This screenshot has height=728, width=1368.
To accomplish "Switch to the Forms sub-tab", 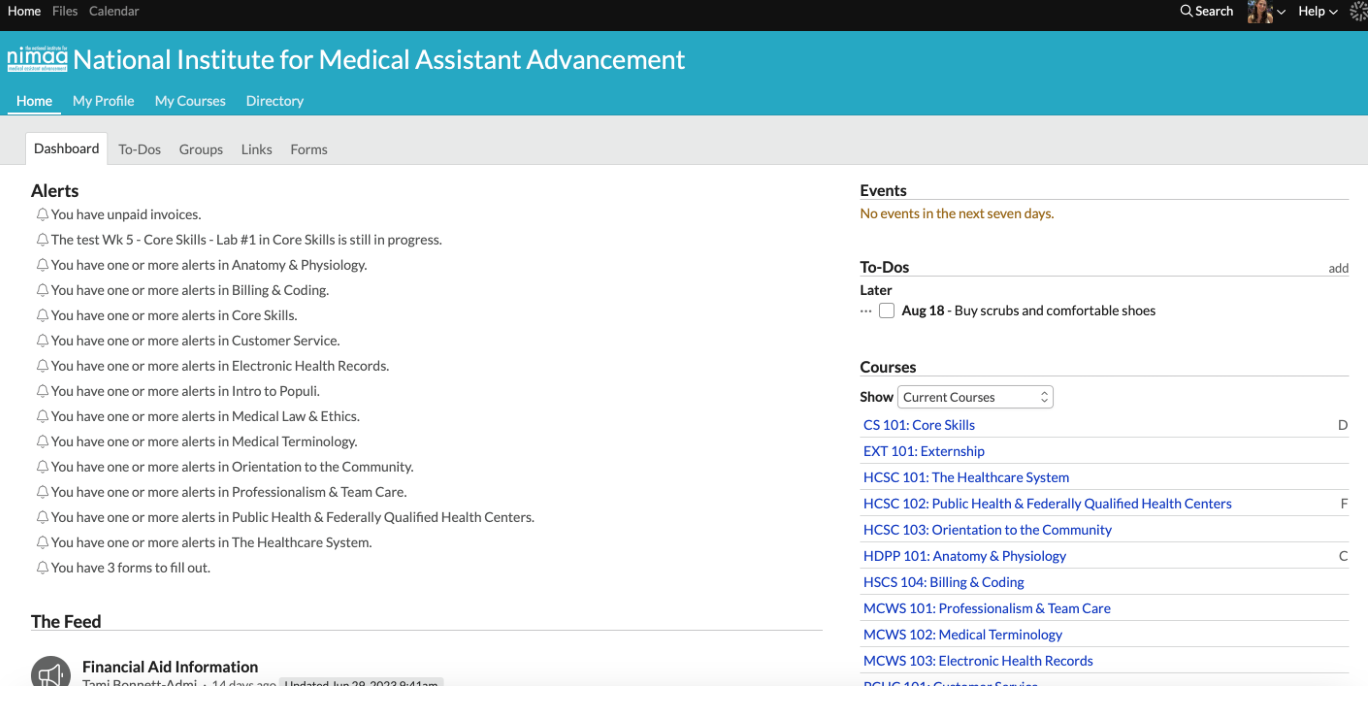I will [x=309, y=149].
